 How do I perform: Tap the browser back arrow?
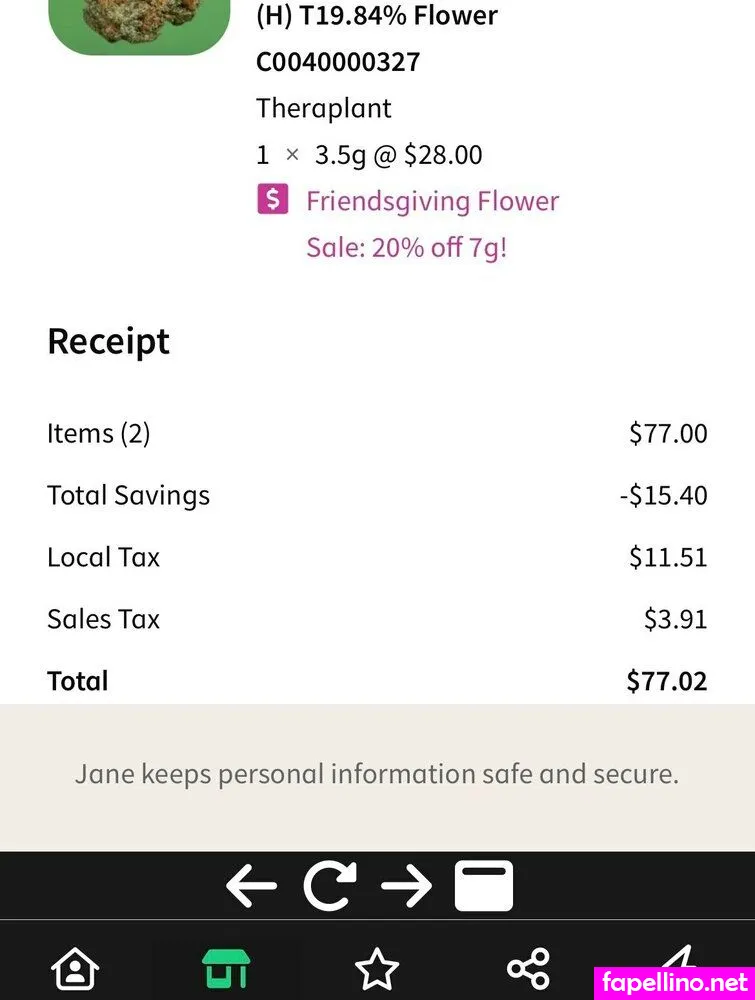[x=251, y=886]
